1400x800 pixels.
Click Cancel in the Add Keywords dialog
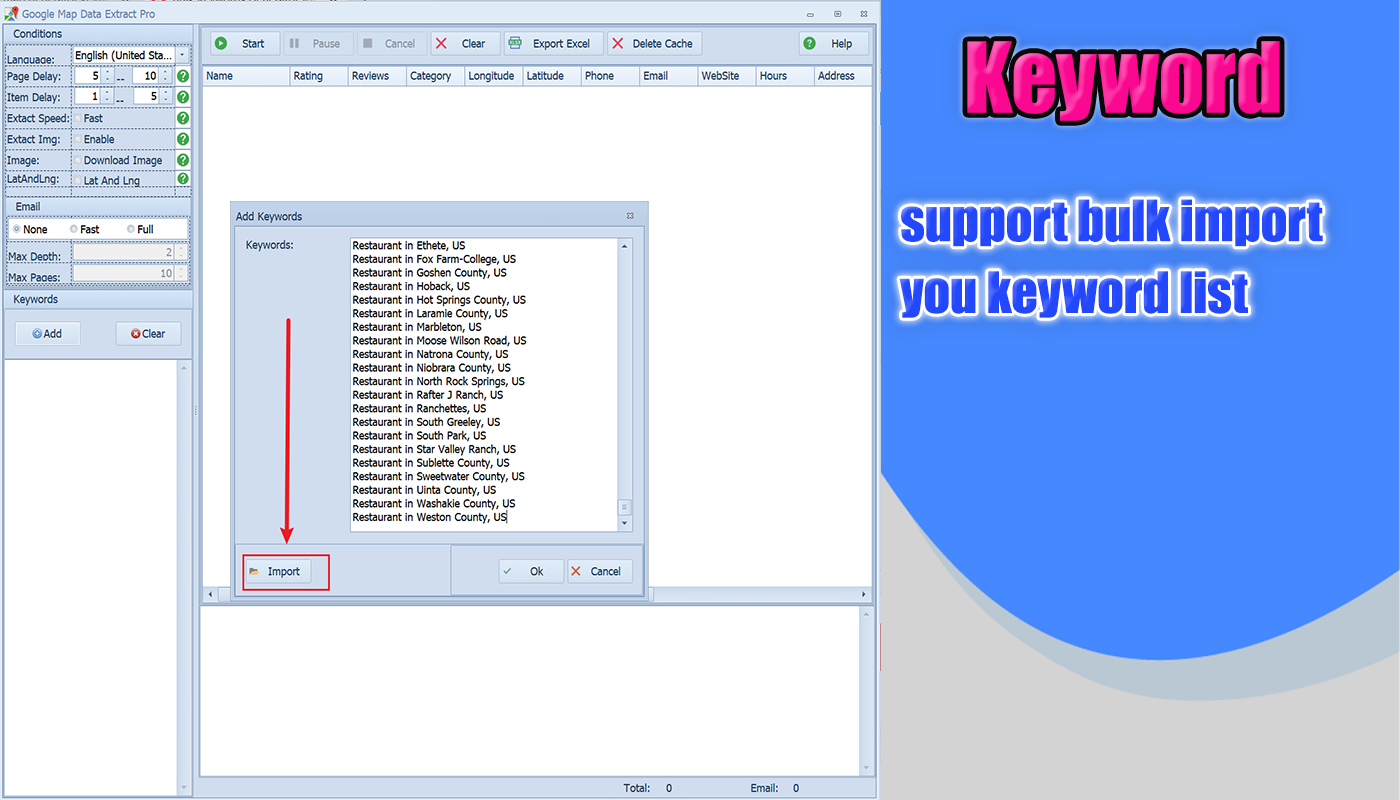tap(600, 572)
